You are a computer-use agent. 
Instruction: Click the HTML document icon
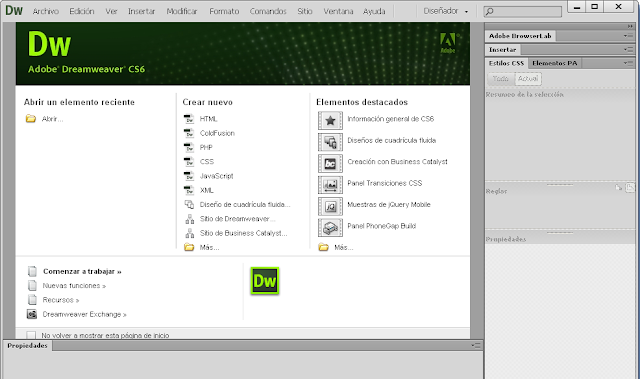(189, 119)
